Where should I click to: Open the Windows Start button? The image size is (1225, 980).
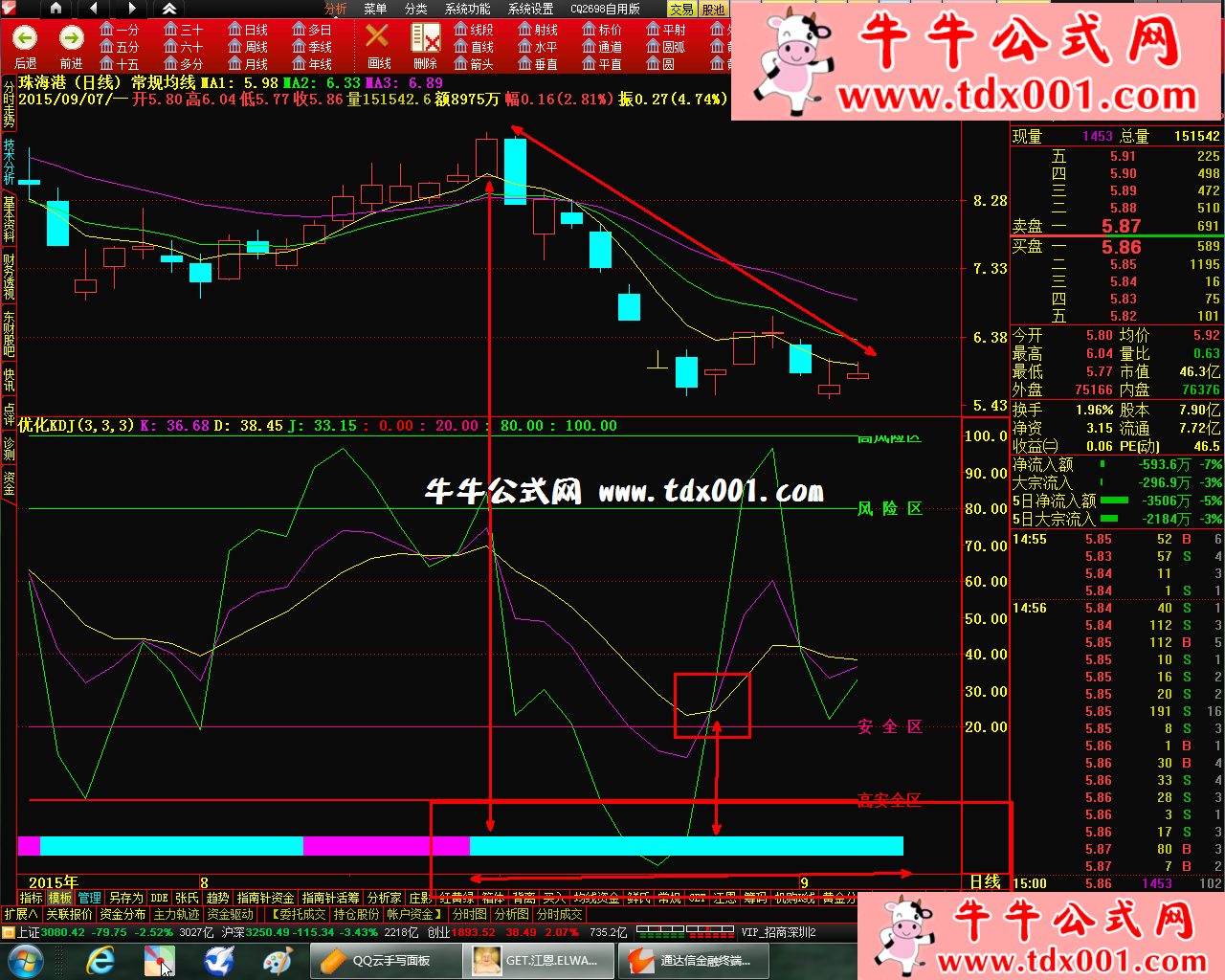click(x=24, y=960)
